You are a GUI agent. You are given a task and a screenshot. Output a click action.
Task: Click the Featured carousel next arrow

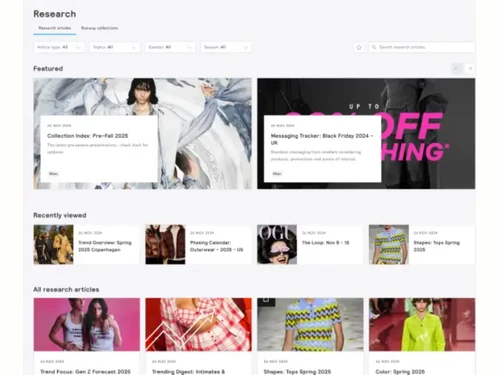point(470,68)
